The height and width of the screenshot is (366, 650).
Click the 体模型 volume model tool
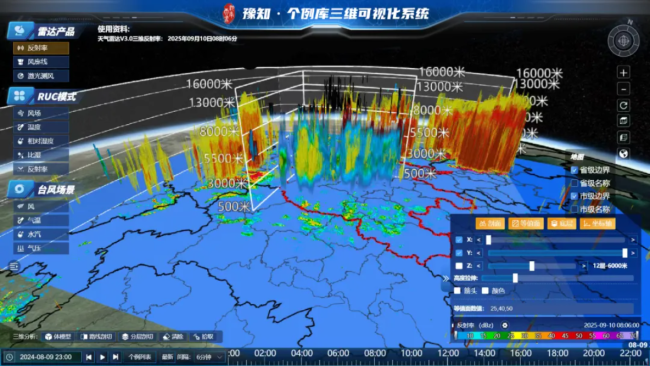pyautogui.click(x=58, y=337)
